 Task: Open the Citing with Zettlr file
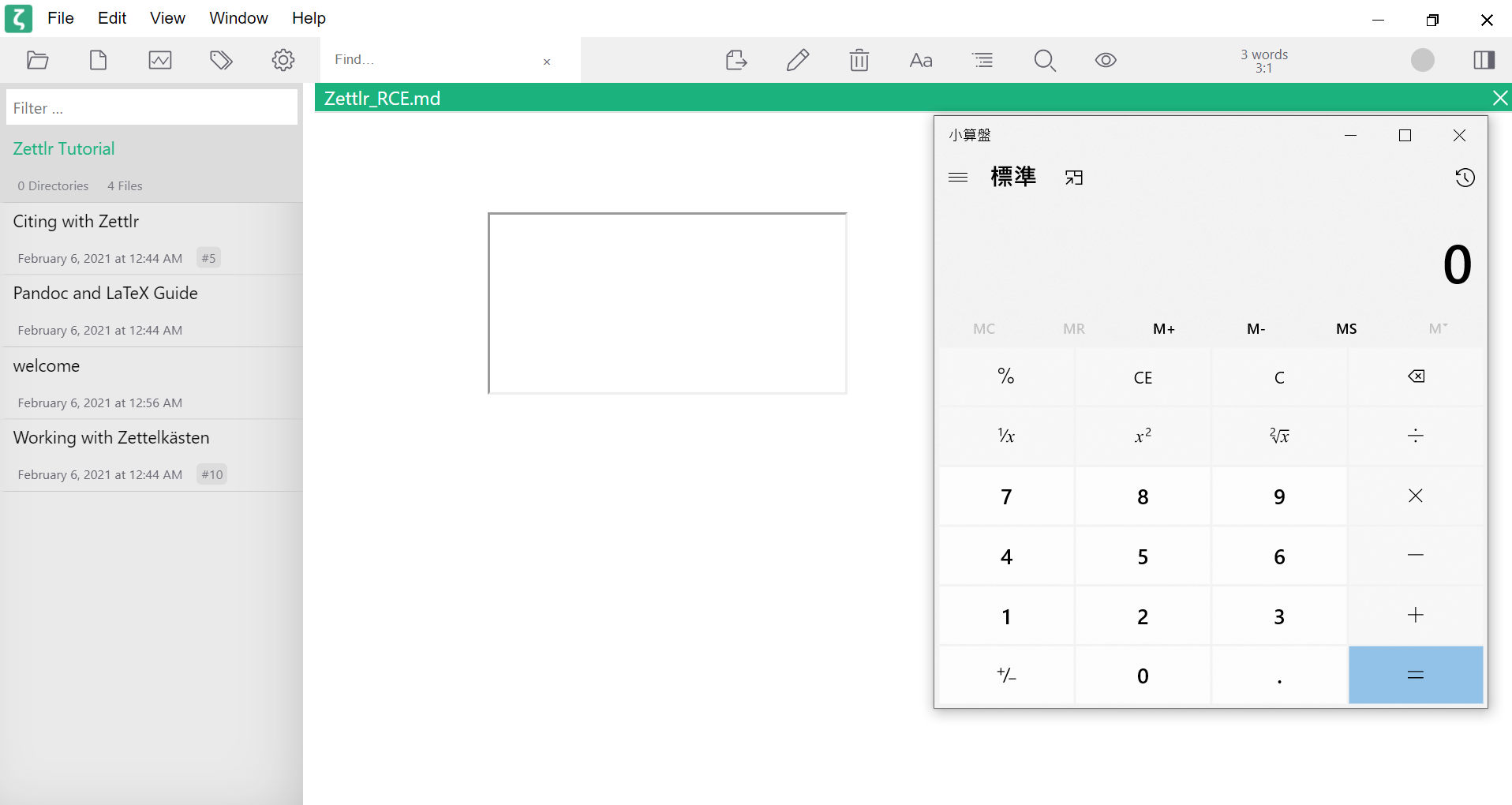click(152, 239)
